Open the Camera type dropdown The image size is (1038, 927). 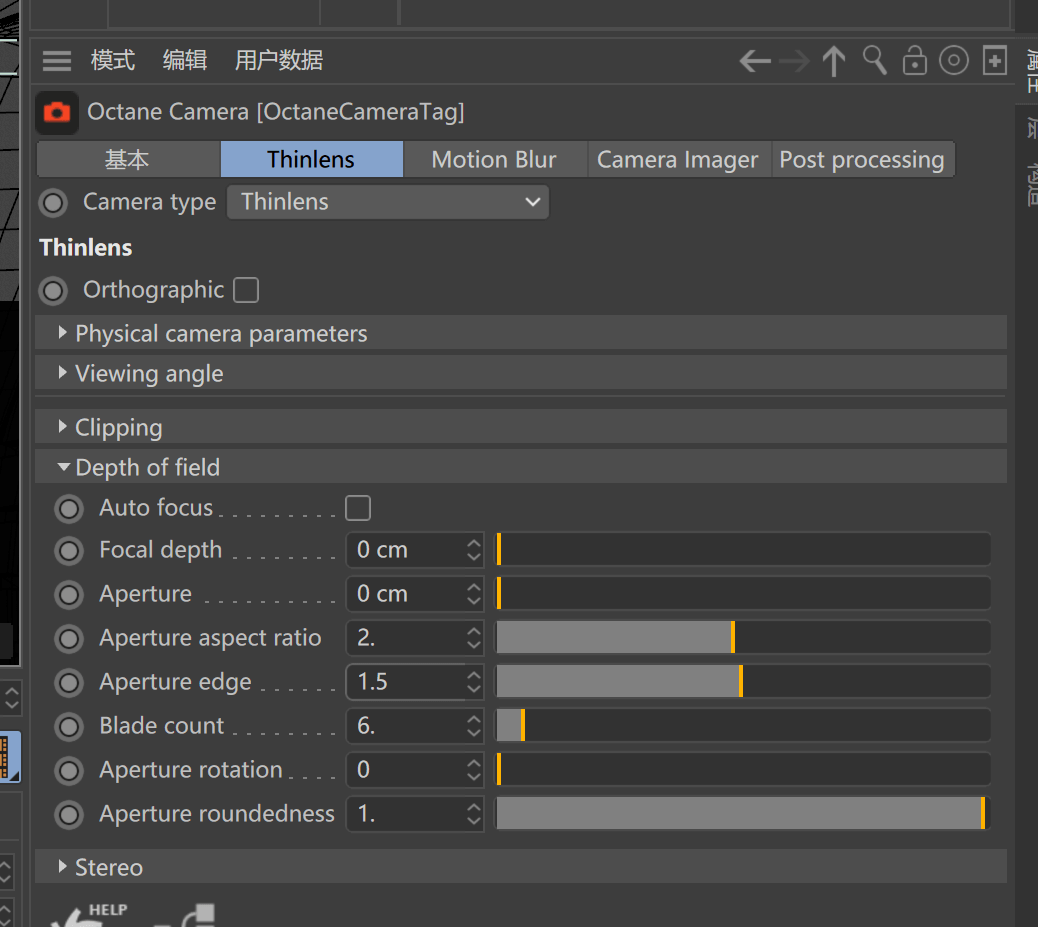[x=388, y=202]
